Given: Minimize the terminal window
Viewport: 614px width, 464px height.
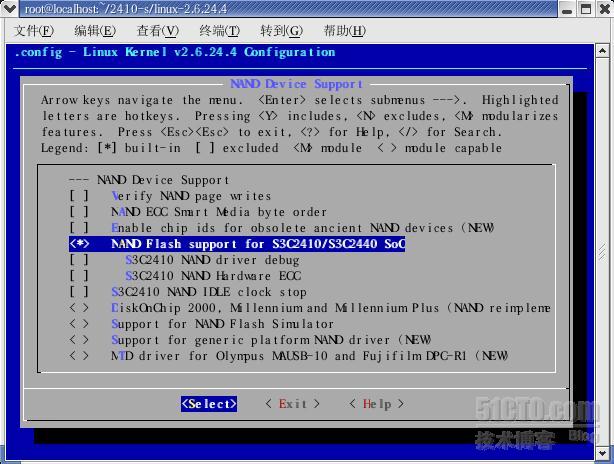Looking at the screenshot, I should pyautogui.click(x=566, y=9).
